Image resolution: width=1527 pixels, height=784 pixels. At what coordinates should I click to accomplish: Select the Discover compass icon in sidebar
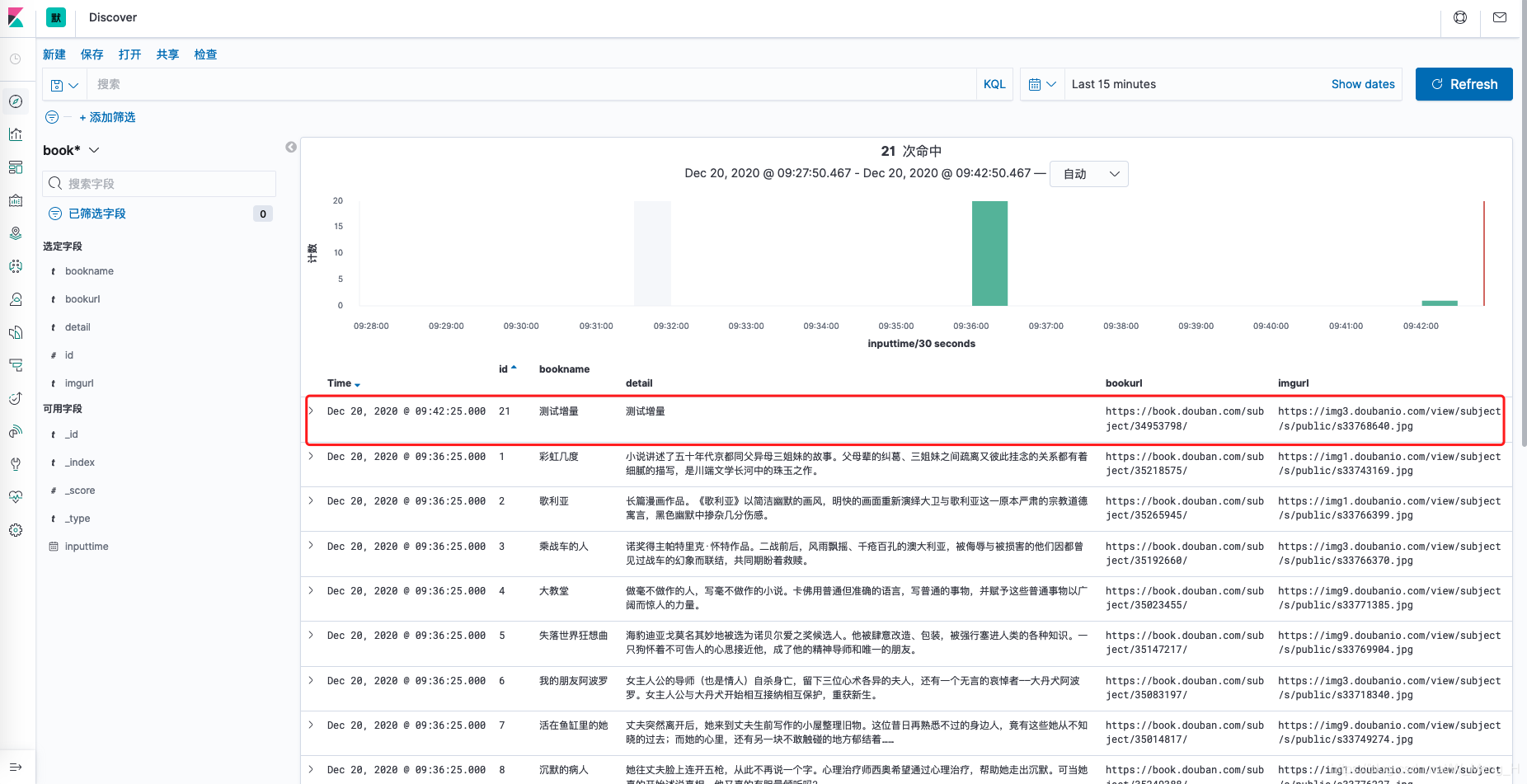click(x=16, y=101)
